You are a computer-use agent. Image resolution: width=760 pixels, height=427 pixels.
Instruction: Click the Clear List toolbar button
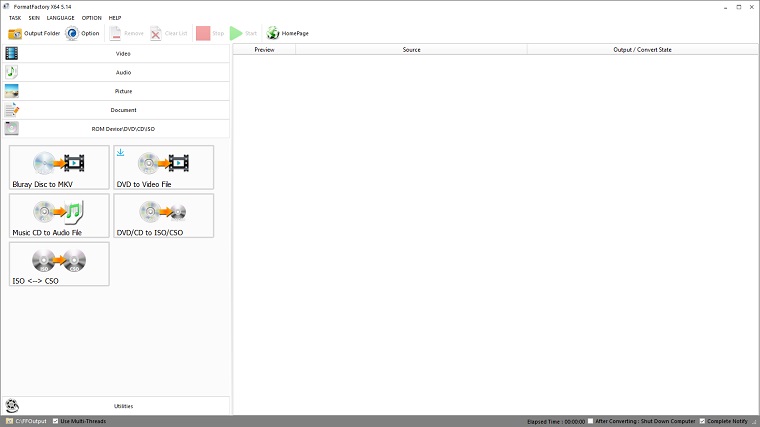(169, 33)
